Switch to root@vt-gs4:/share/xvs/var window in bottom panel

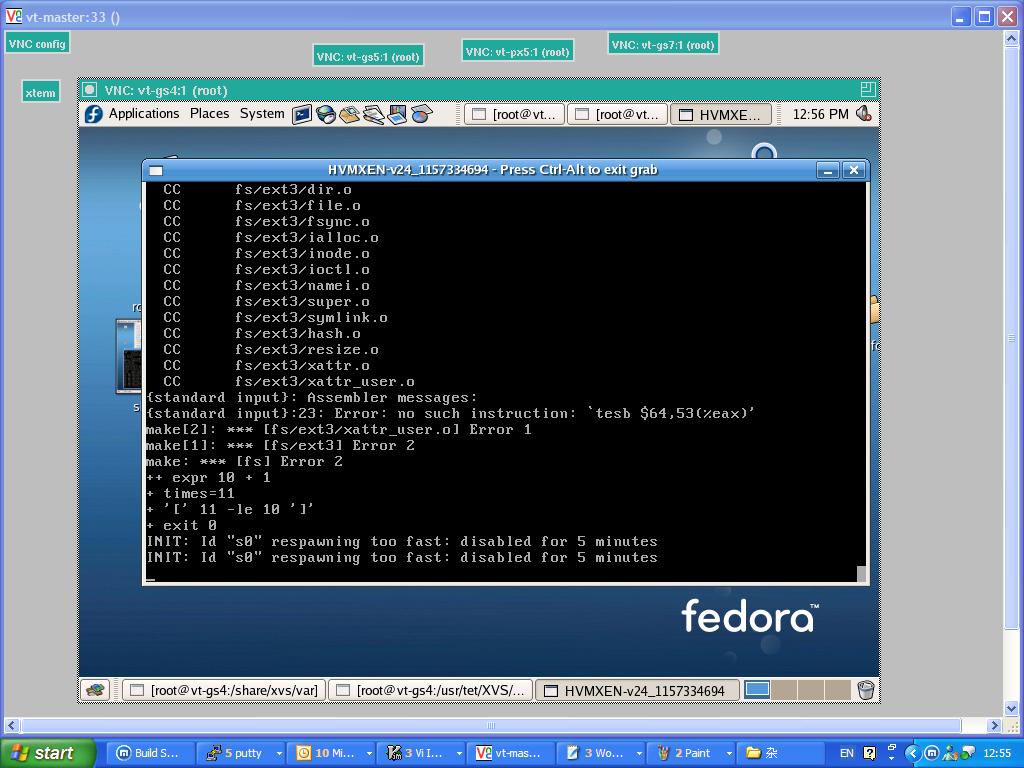[223, 690]
